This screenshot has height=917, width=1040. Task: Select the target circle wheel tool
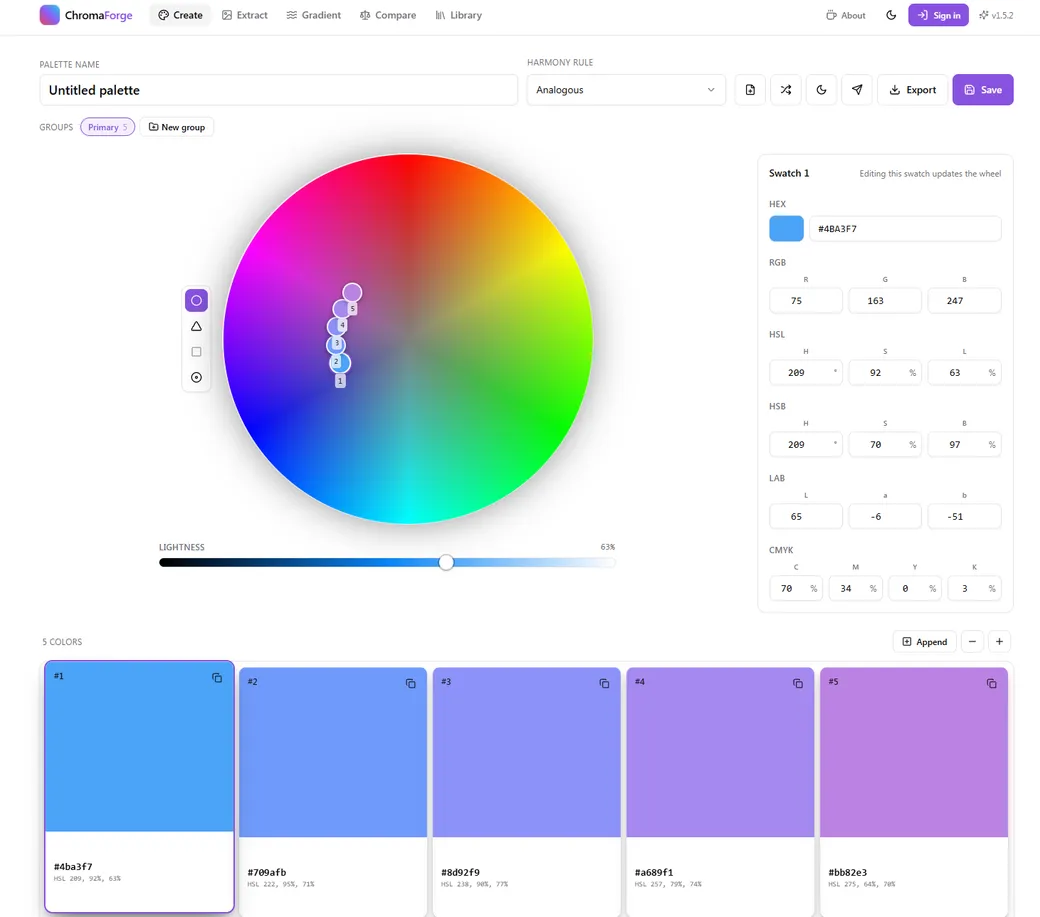(x=196, y=377)
